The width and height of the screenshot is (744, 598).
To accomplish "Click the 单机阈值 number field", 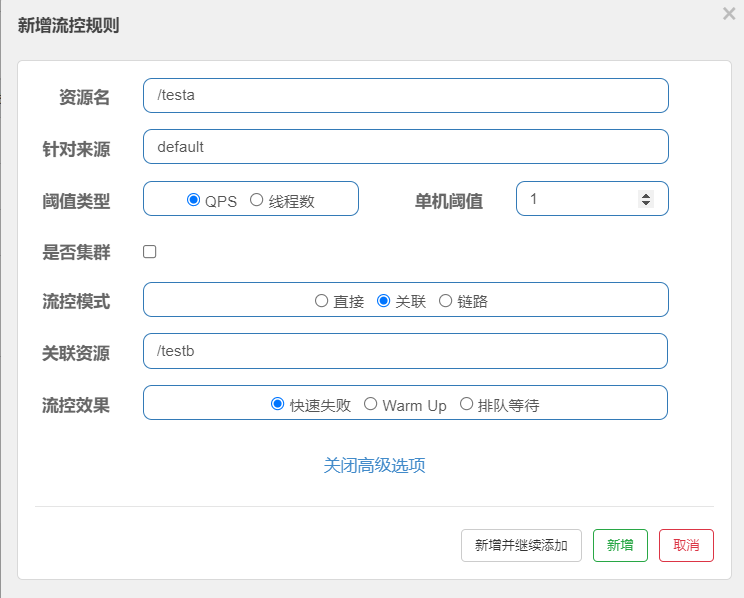I will [x=592, y=198].
